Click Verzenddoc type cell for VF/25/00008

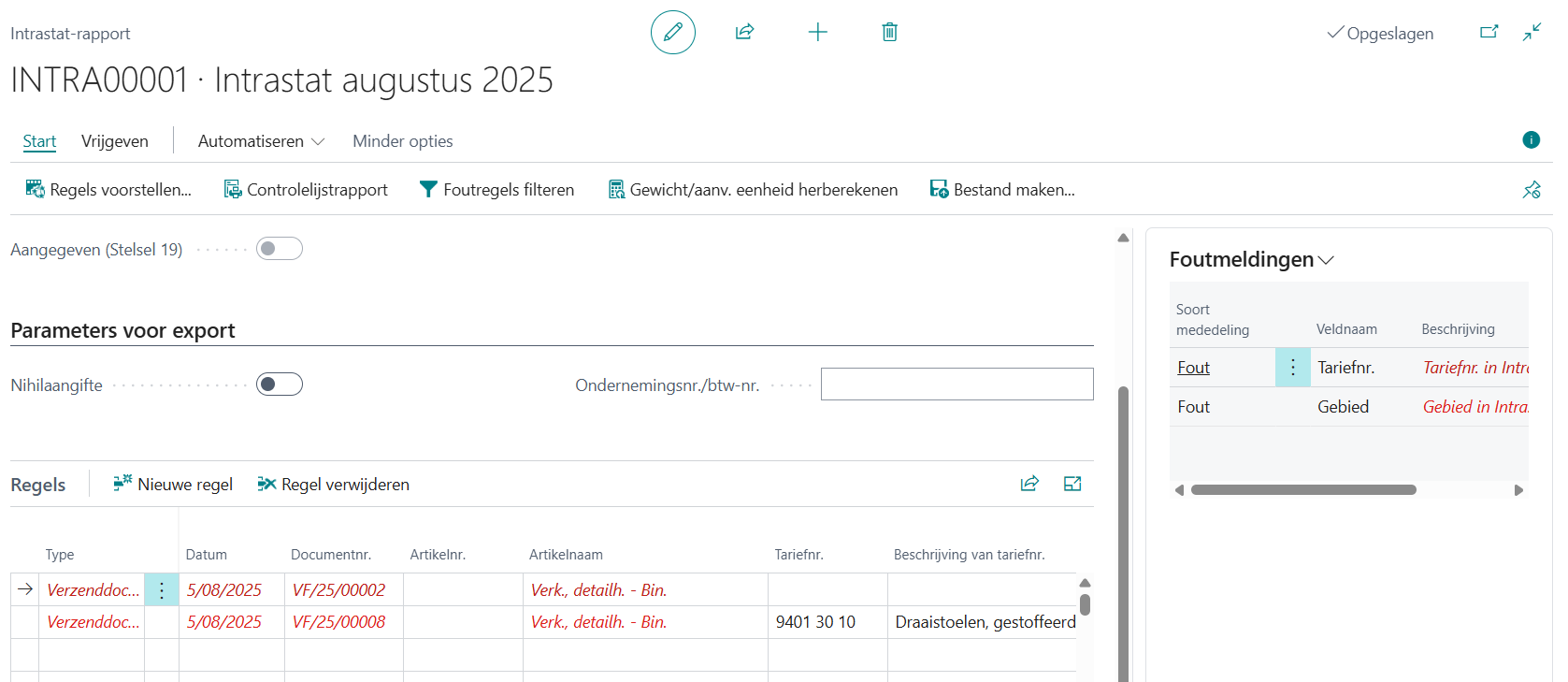click(93, 622)
